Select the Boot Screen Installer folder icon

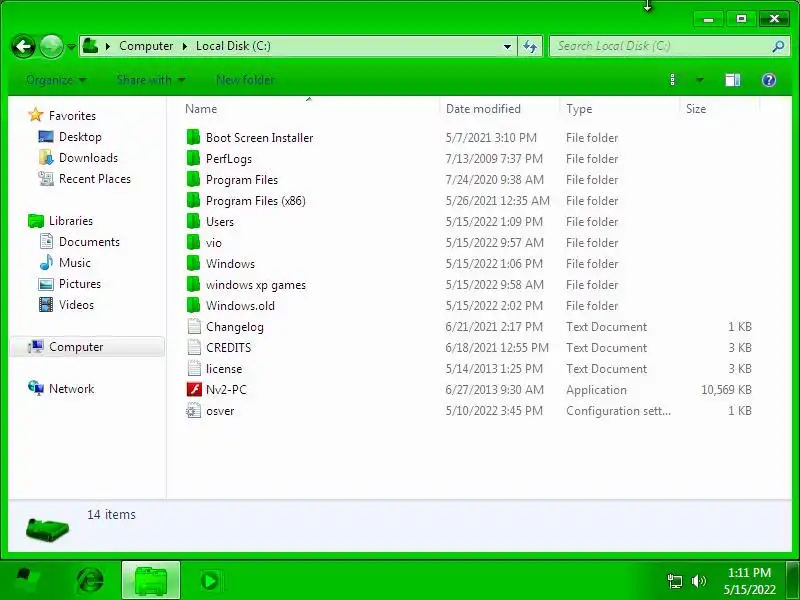coord(193,137)
